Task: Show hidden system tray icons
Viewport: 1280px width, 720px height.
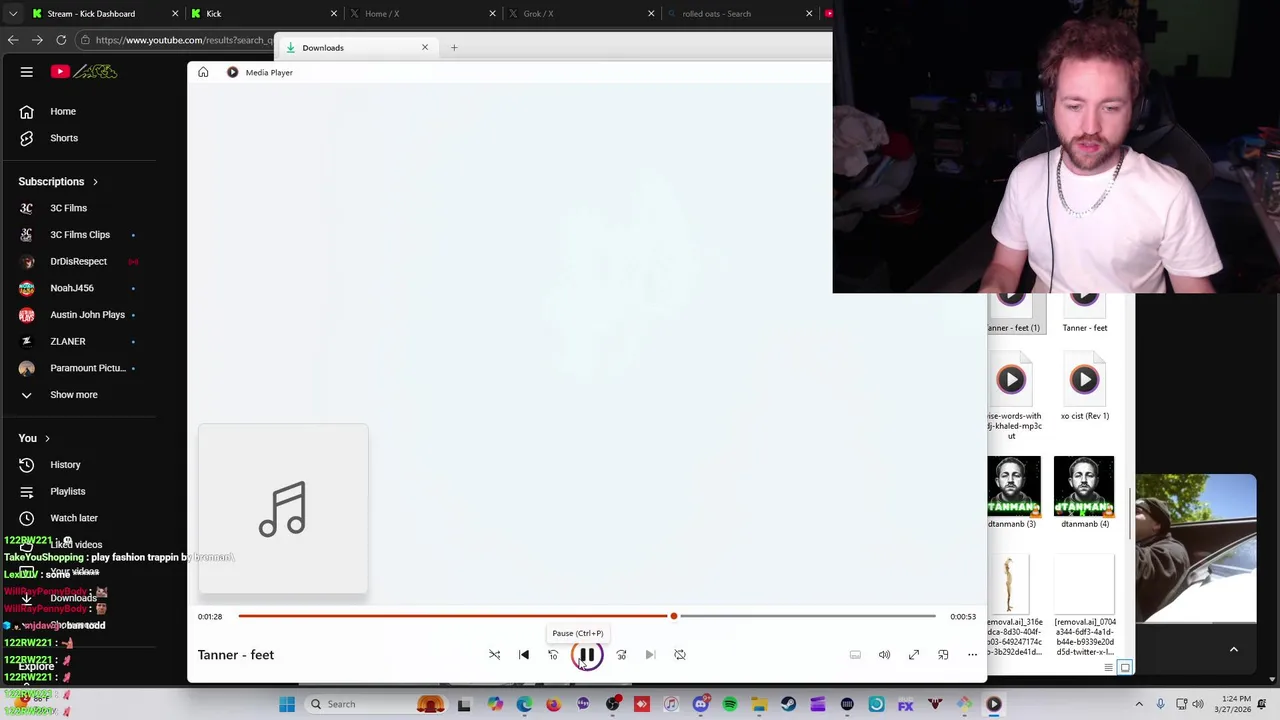Action: pos(1138,704)
